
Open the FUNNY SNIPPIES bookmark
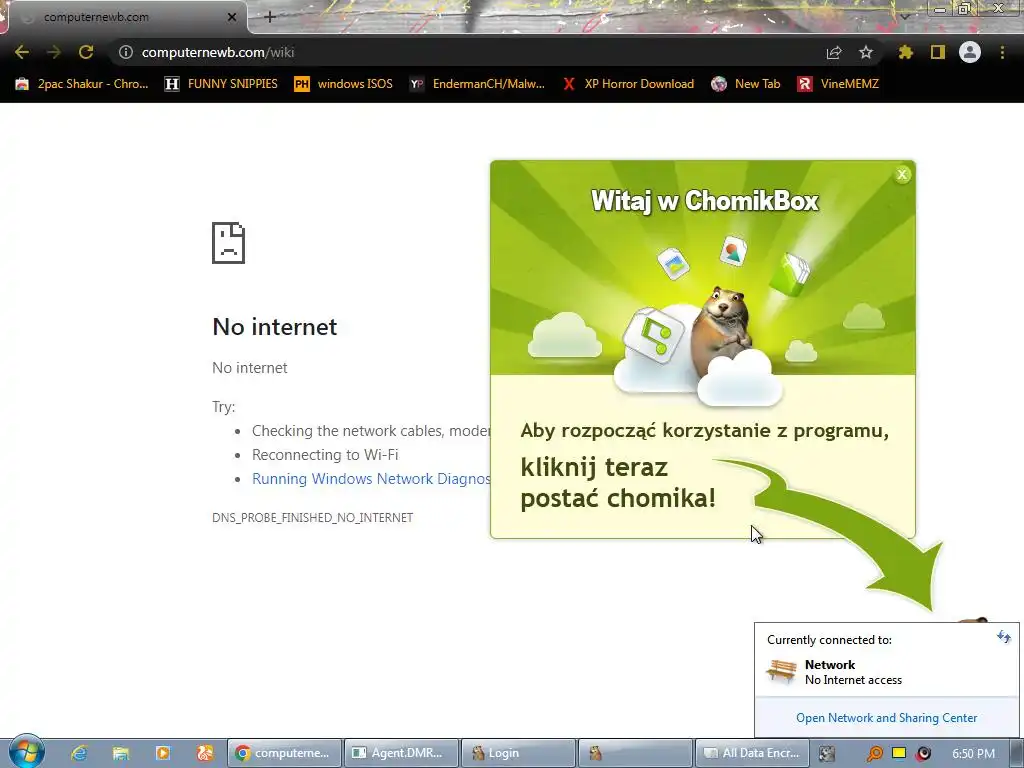tap(221, 84)
